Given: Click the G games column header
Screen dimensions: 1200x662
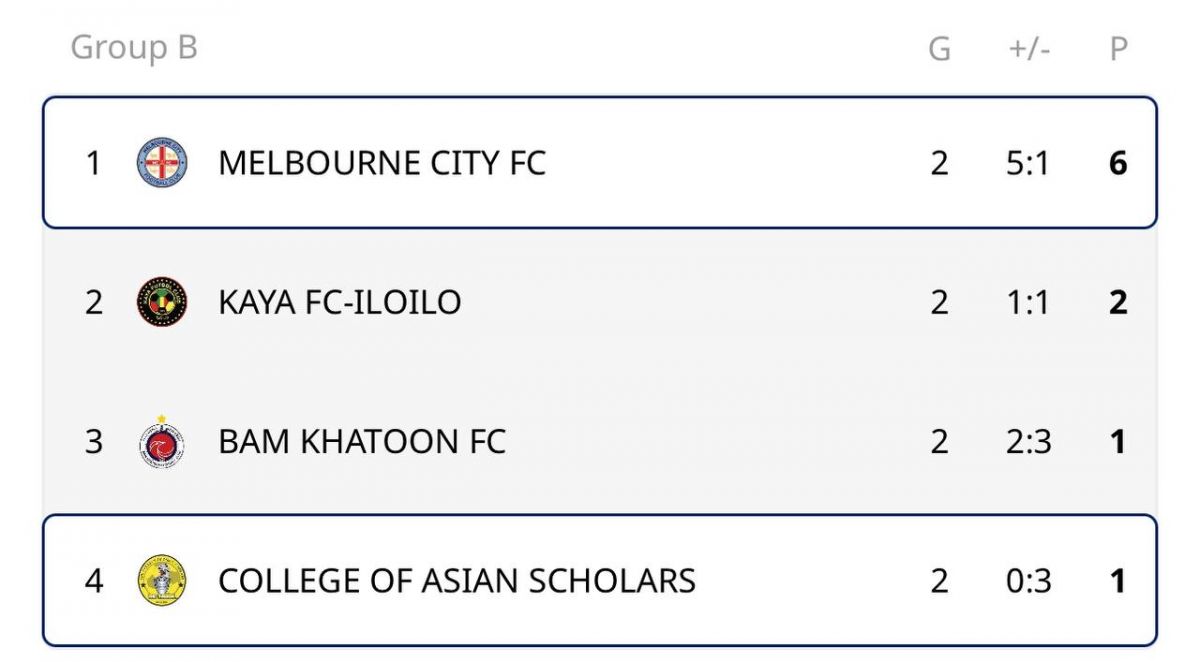Looking at the screenshot, I should (939, 49).
